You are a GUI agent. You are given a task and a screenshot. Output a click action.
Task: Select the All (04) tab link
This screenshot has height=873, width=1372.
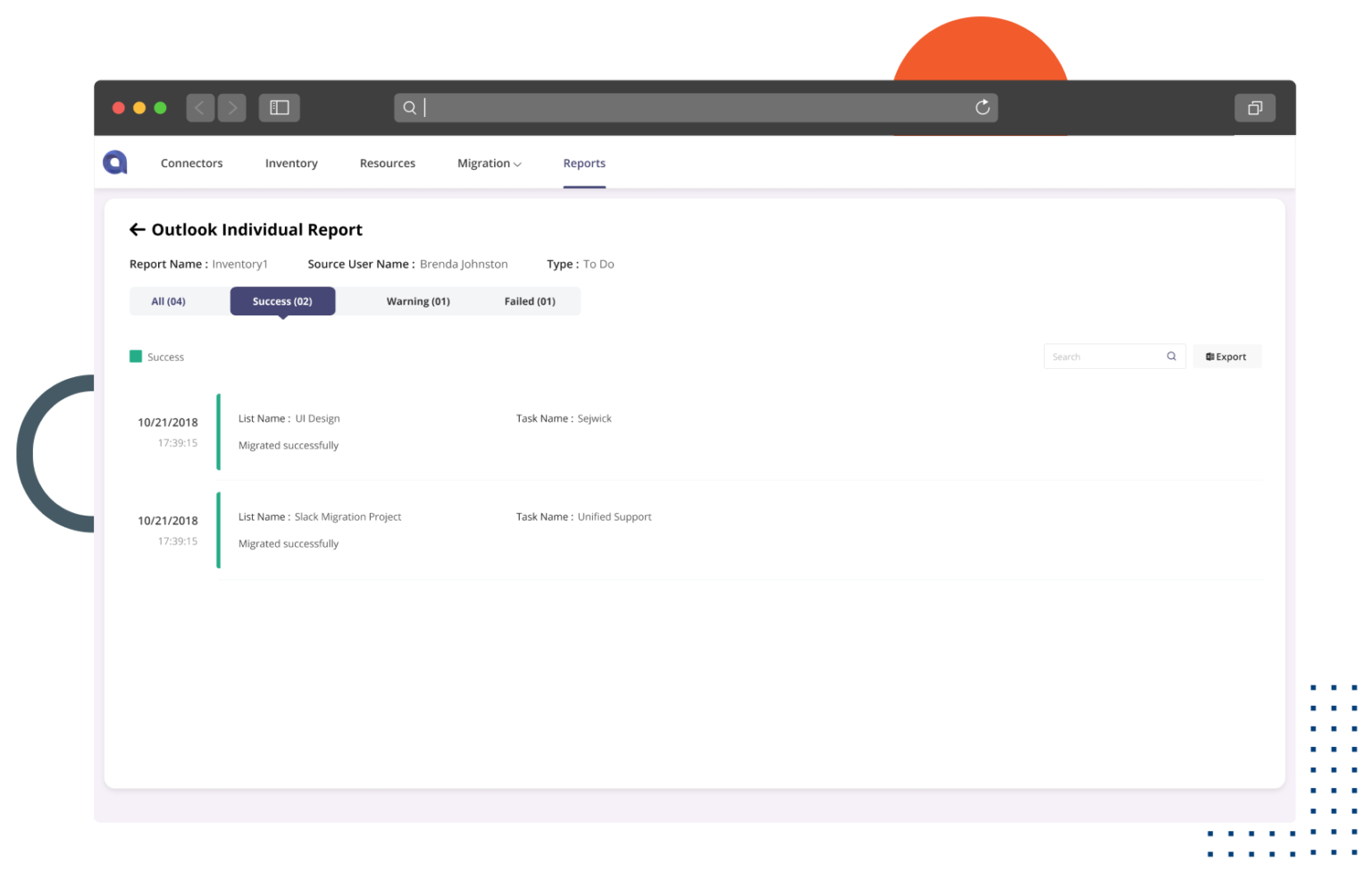pyautogui.click(x=167, y=301)
